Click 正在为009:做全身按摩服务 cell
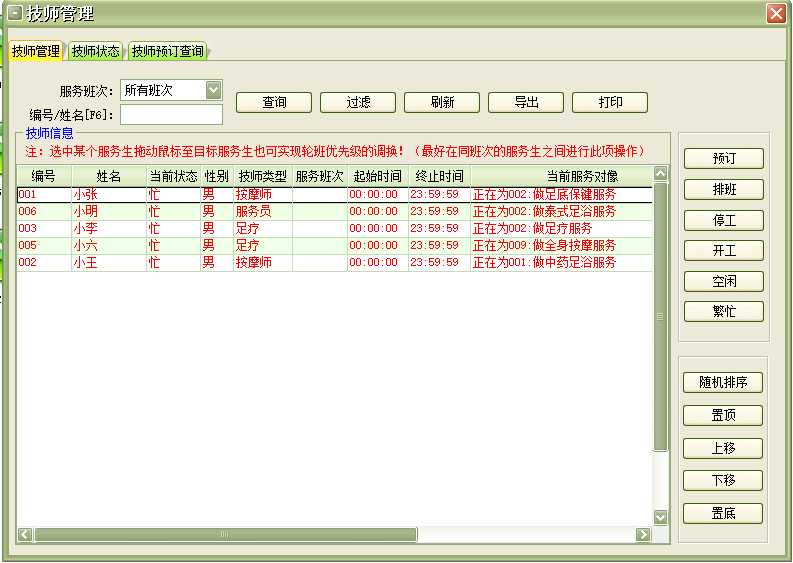The height and width of the screenshot is (563, 793). click(x=561, y=246)
